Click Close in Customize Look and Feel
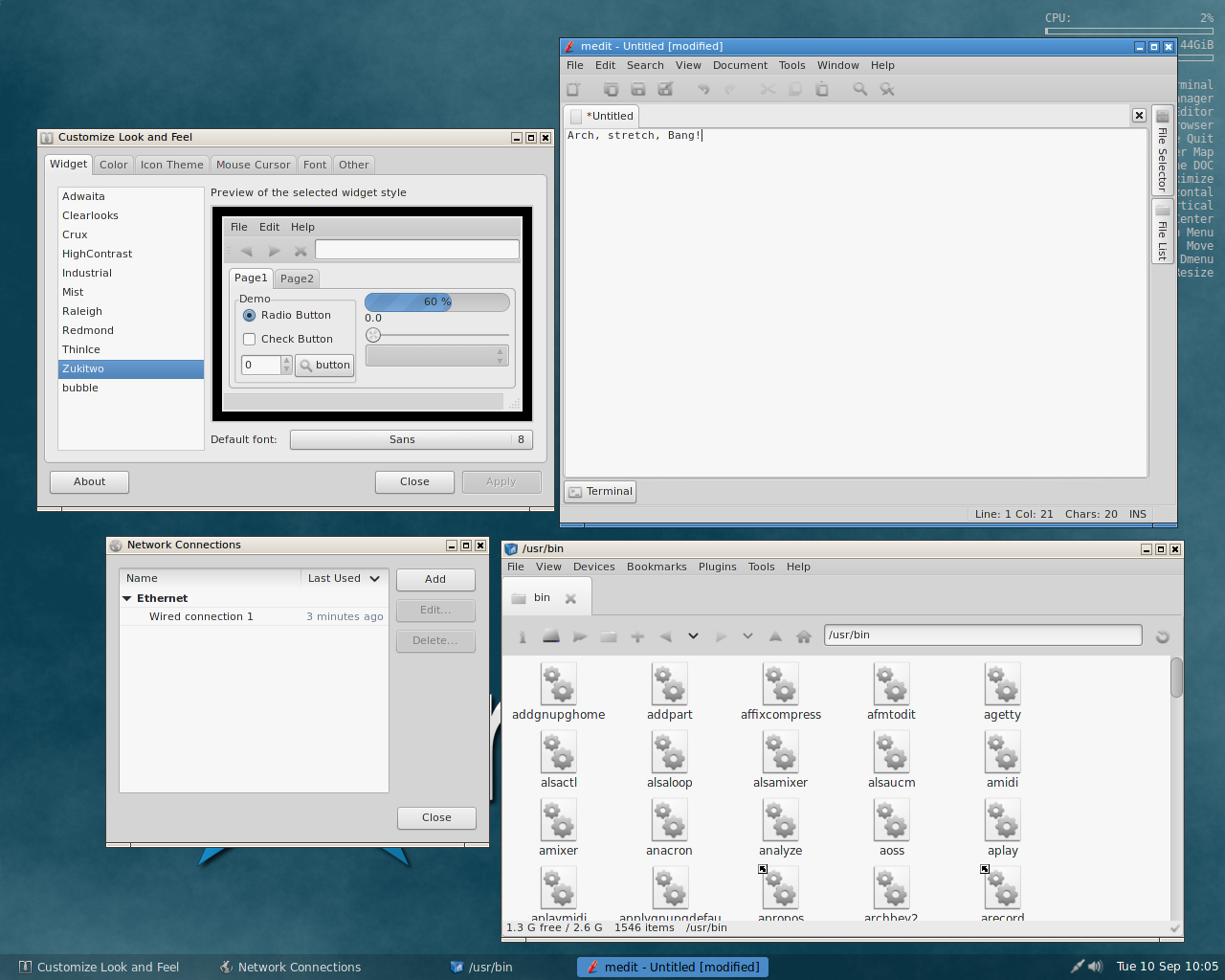This screenshot has height=980, width=1225. [x=414, y=481]
